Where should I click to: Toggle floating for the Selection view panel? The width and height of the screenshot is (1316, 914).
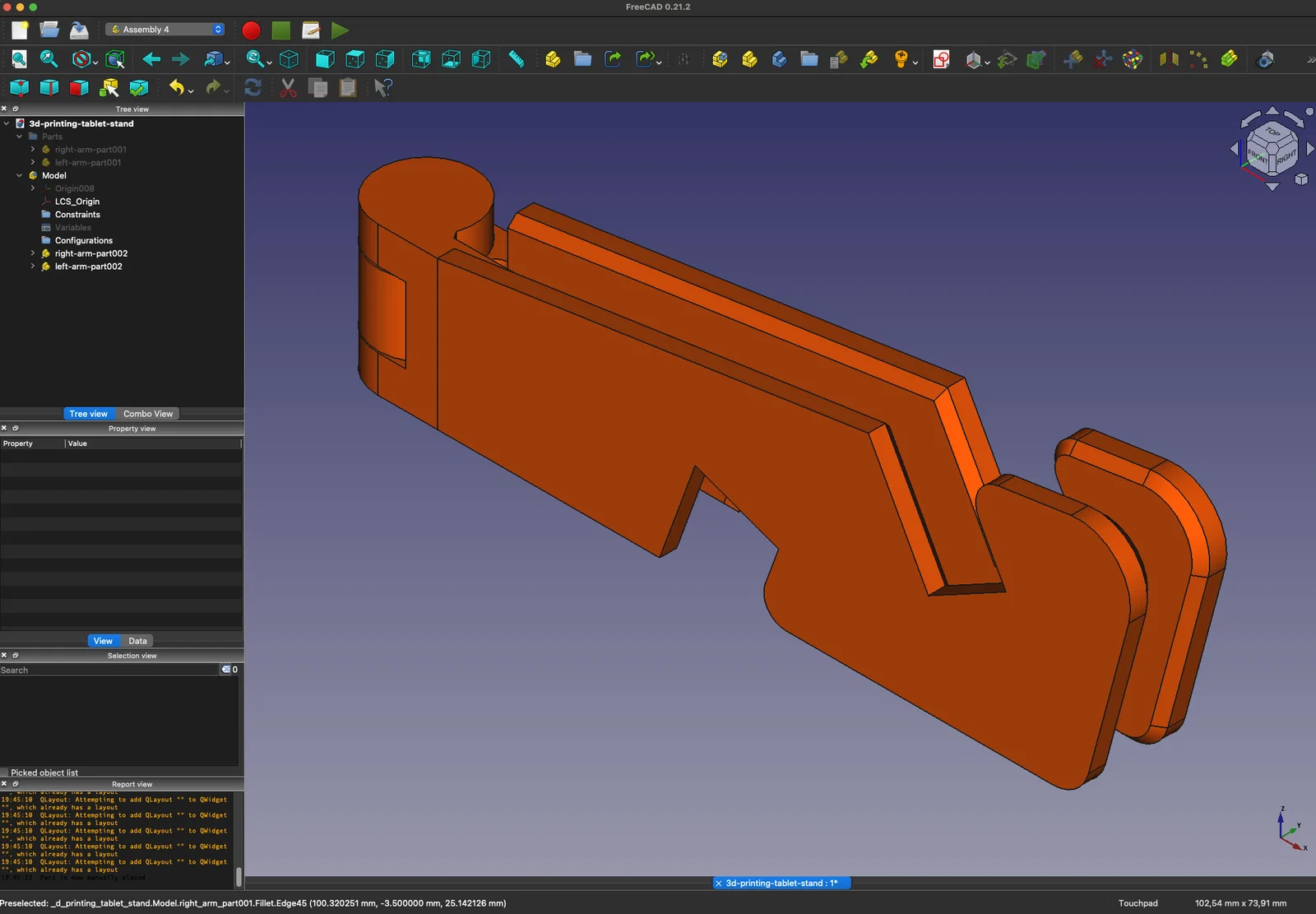(16, 655)
